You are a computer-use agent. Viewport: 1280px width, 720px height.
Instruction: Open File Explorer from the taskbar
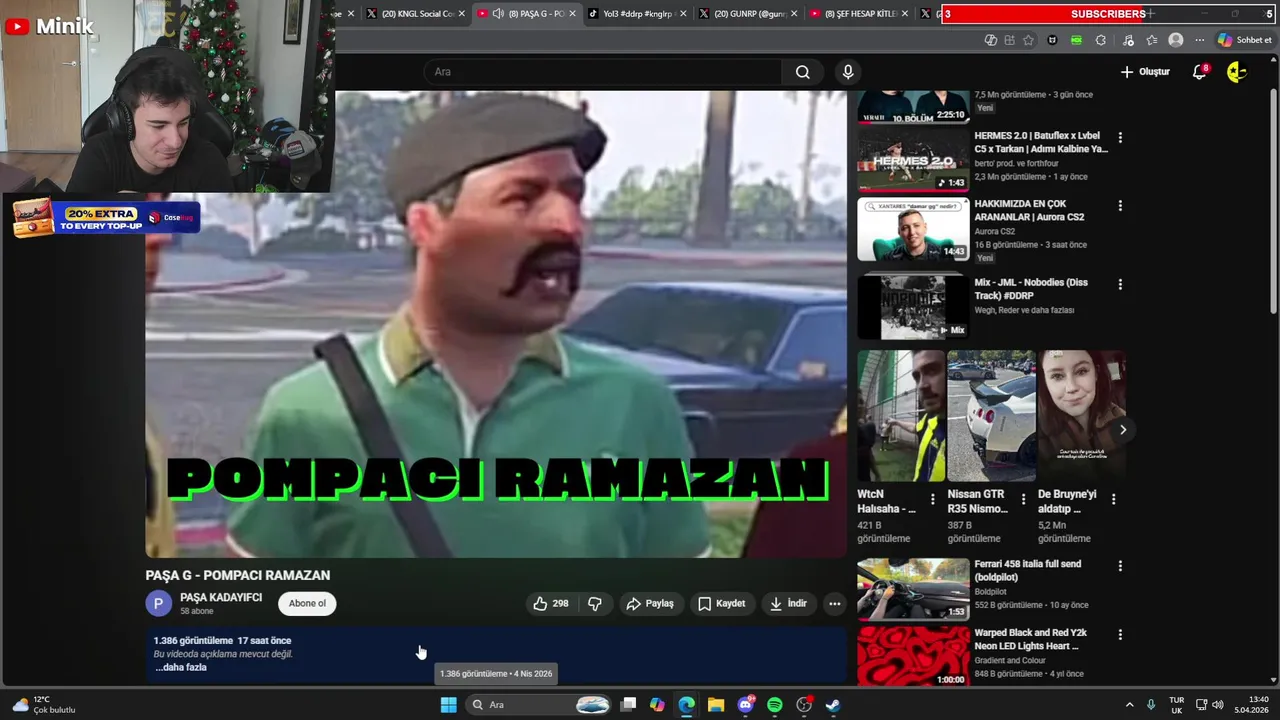coord(716,705)
